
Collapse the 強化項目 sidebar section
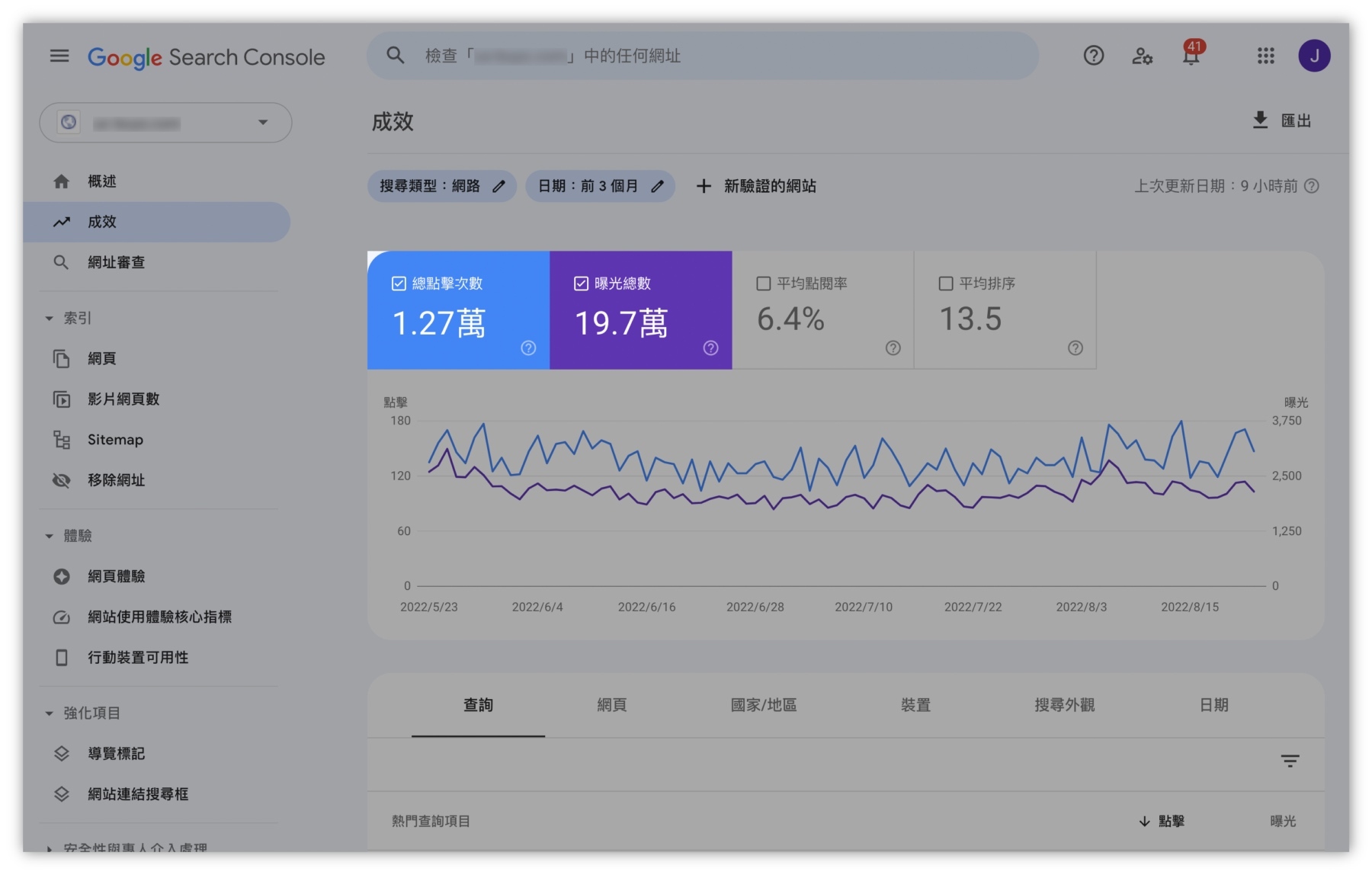point(50,713)
